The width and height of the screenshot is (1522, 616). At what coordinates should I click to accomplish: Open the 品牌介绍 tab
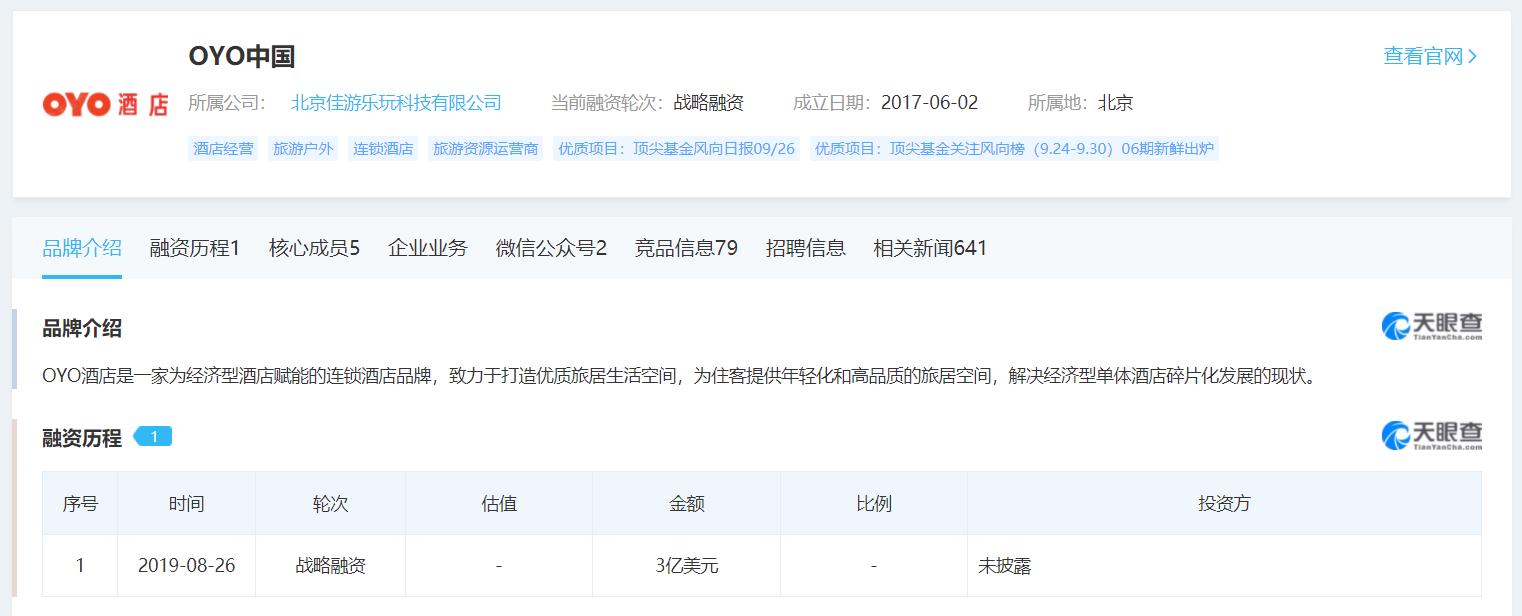pyautogui.click(x=81, y=248)
